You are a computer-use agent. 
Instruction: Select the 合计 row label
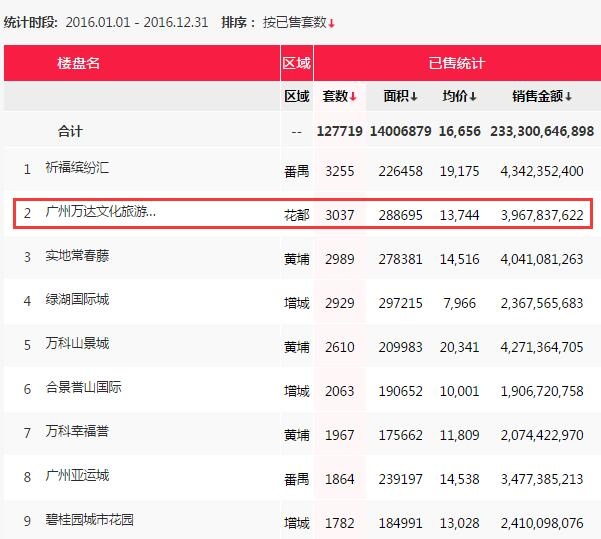pyautogui.click(x=70, y=131)
